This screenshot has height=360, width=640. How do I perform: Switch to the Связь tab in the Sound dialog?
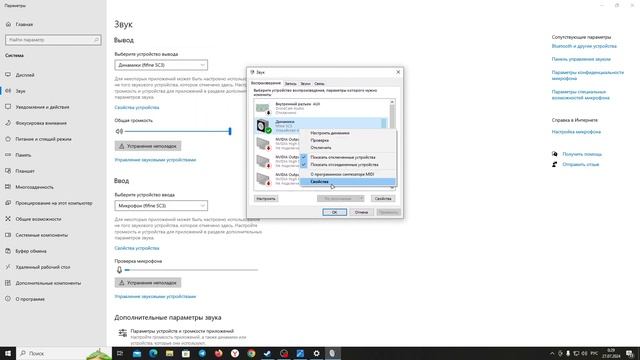point(319,84)
